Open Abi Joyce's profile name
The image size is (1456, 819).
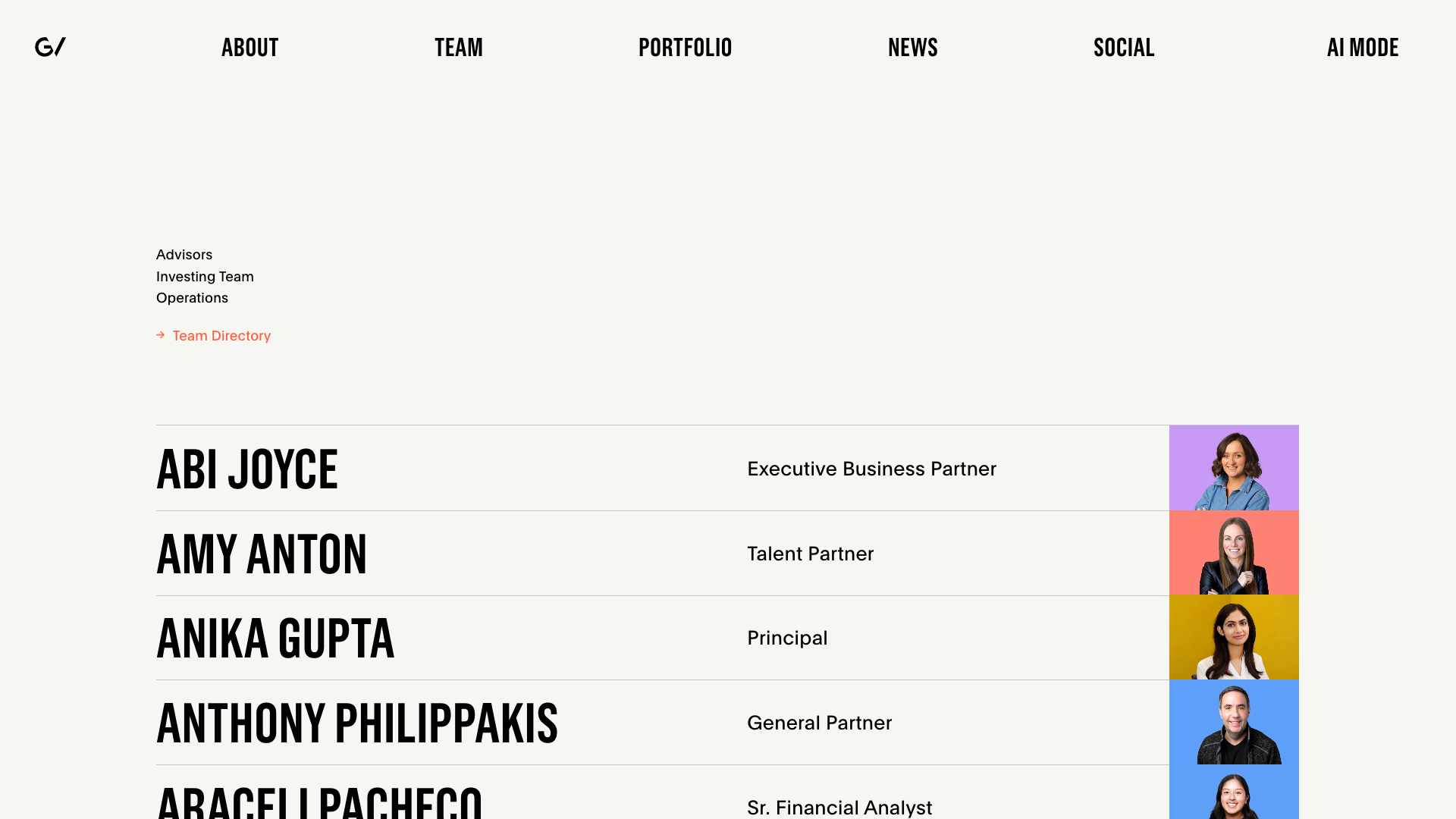[x=247, y=469]
